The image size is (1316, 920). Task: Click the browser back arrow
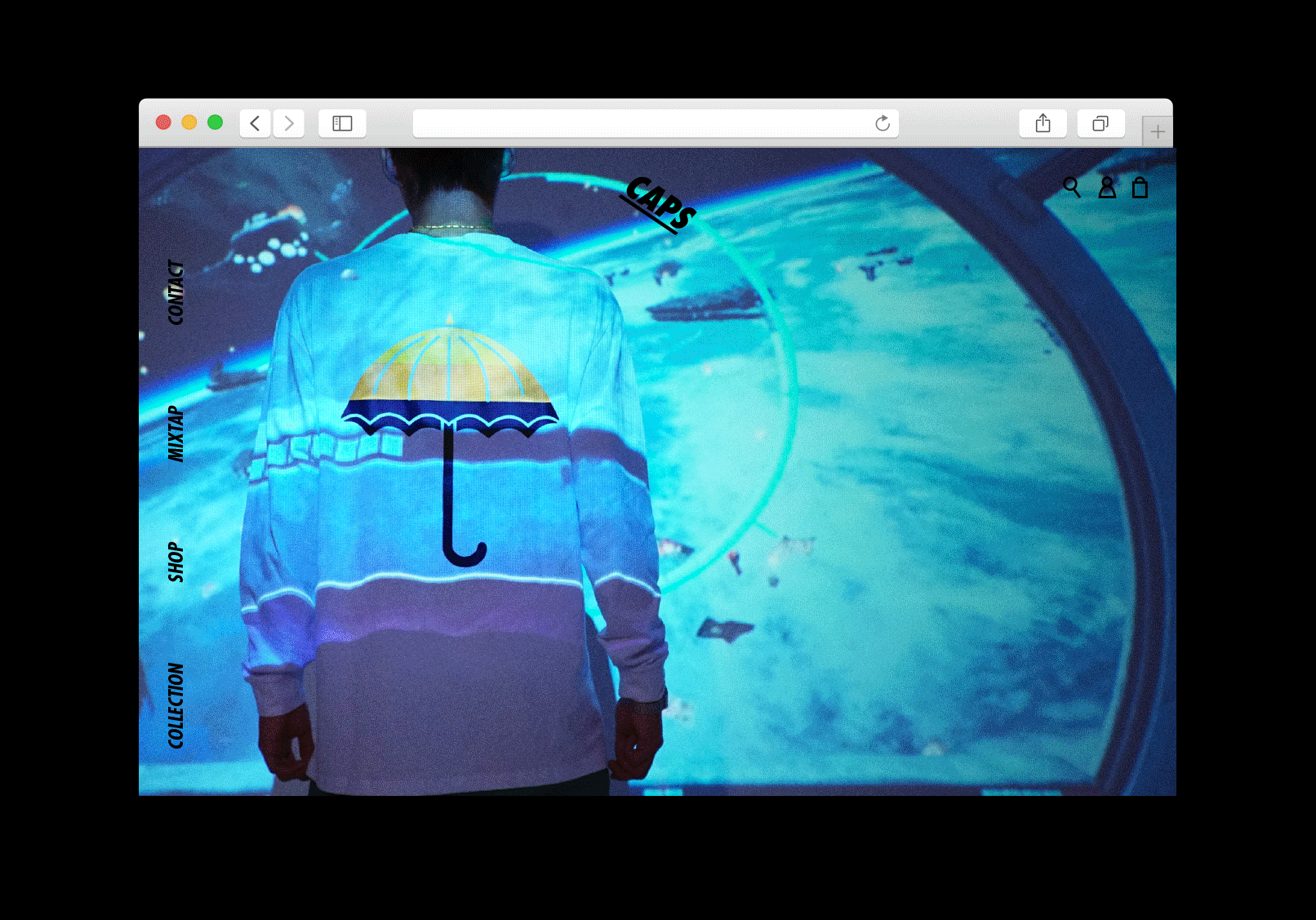[256, 123]
